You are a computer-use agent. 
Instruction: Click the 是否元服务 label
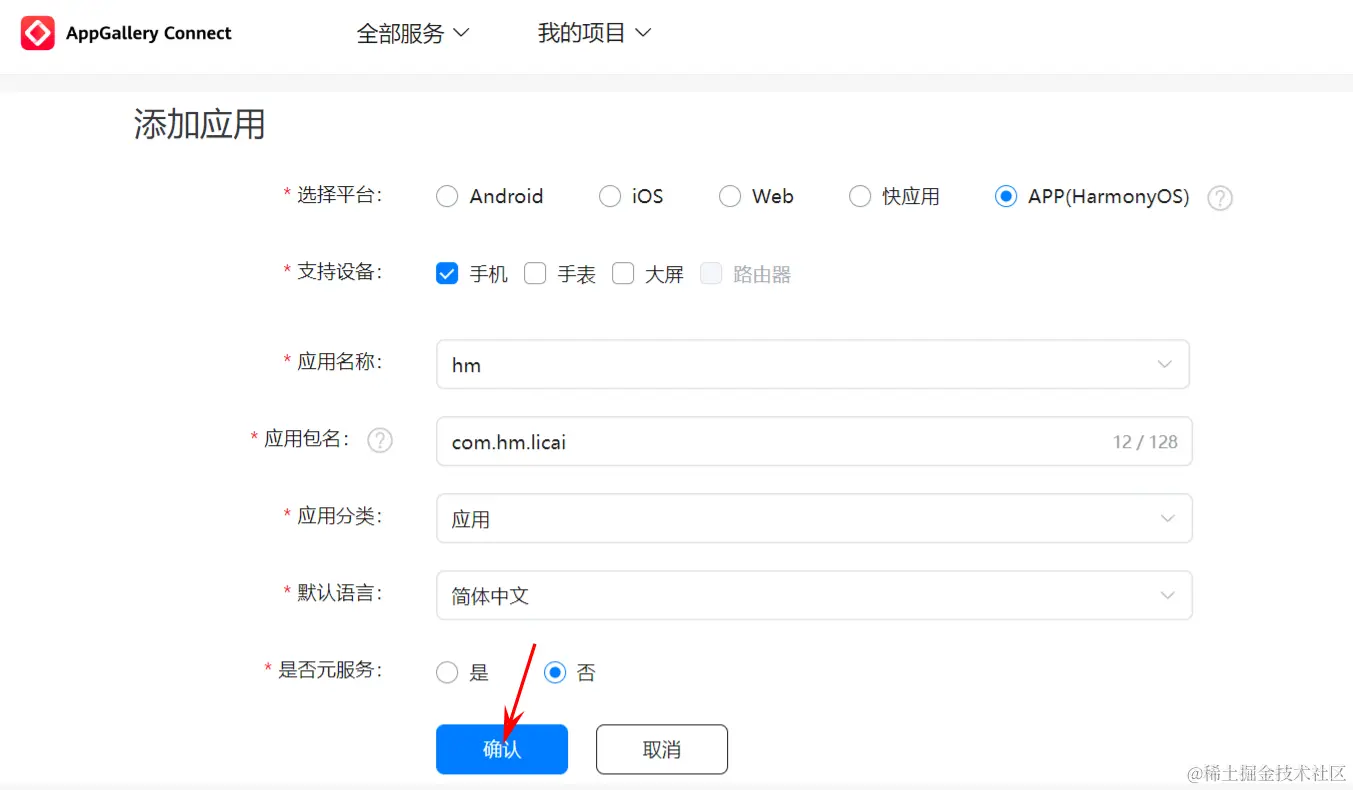click(330, 670)
